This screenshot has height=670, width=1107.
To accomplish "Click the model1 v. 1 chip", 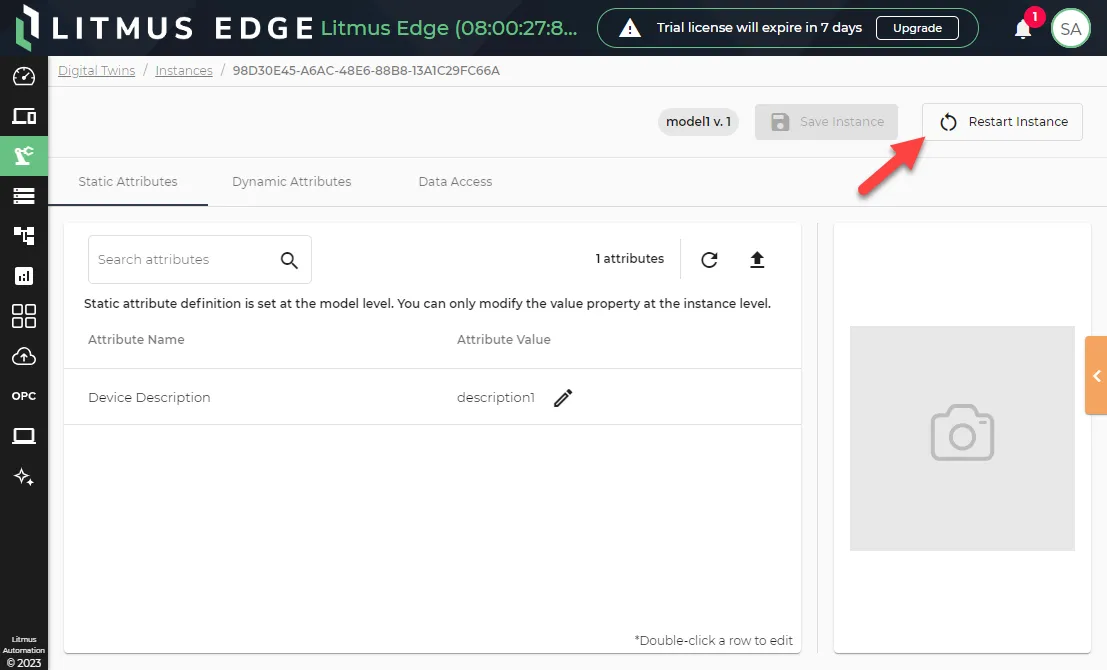I will [x=698, y=121].
